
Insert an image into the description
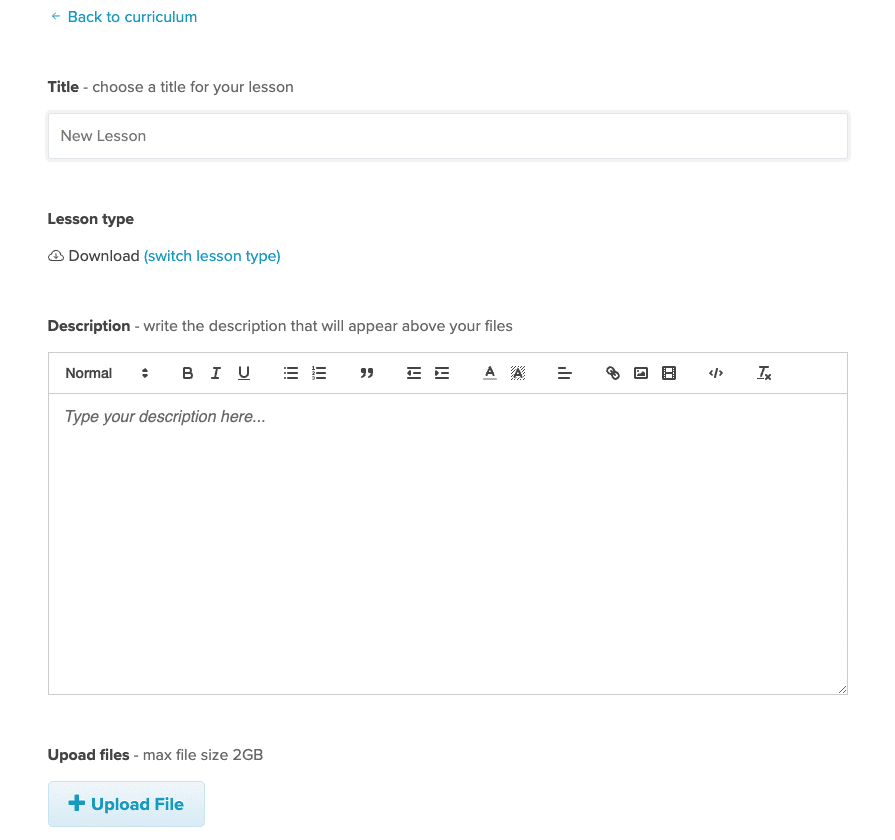[x=640, y=373]
